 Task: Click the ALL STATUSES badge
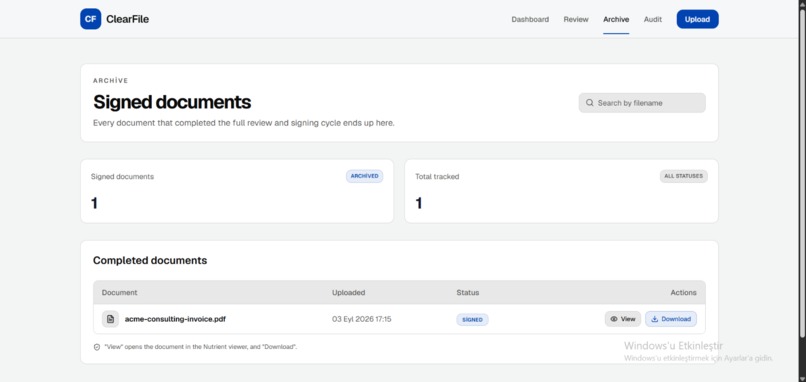[x=683, y=176]
